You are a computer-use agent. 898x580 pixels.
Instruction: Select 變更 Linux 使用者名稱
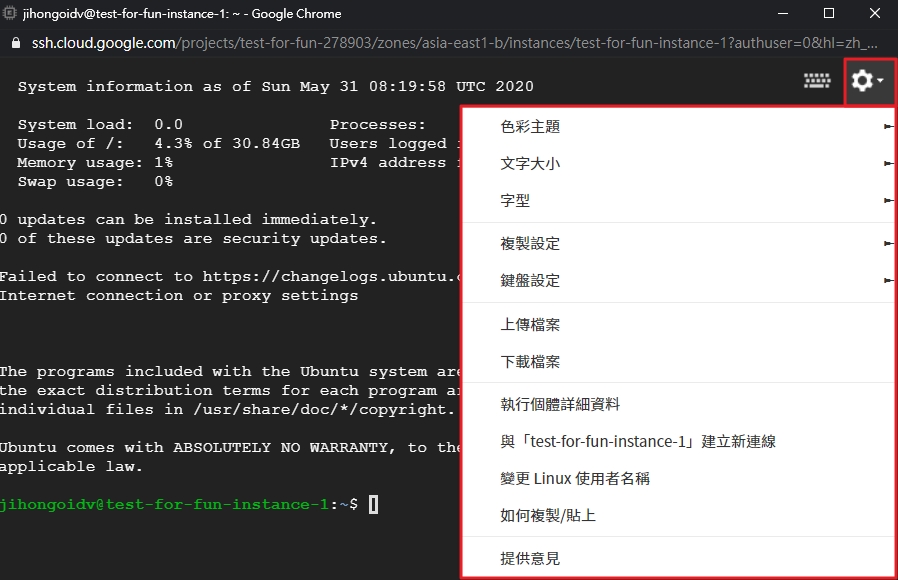(679, 478)
